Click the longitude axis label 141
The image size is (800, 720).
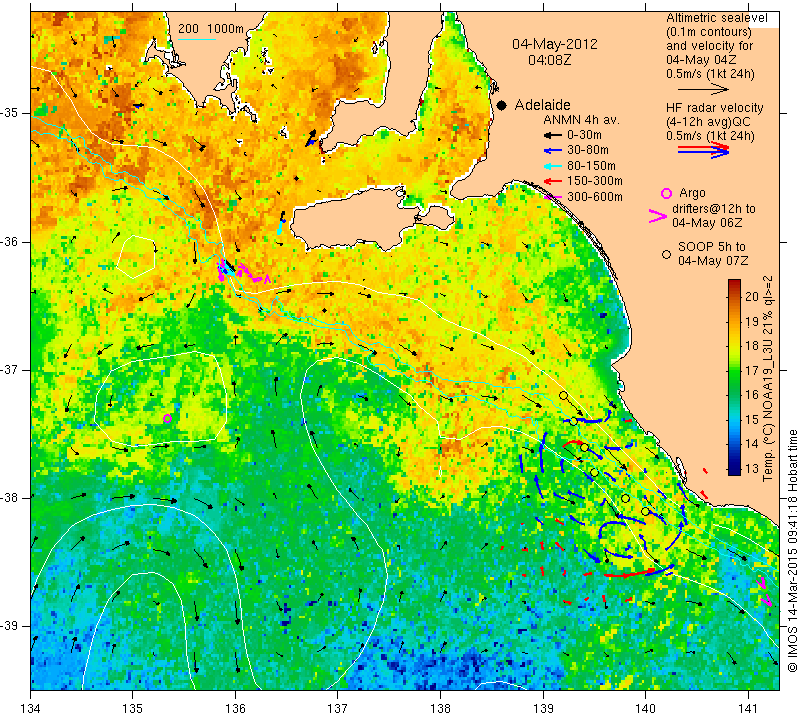tap(748, 709)
